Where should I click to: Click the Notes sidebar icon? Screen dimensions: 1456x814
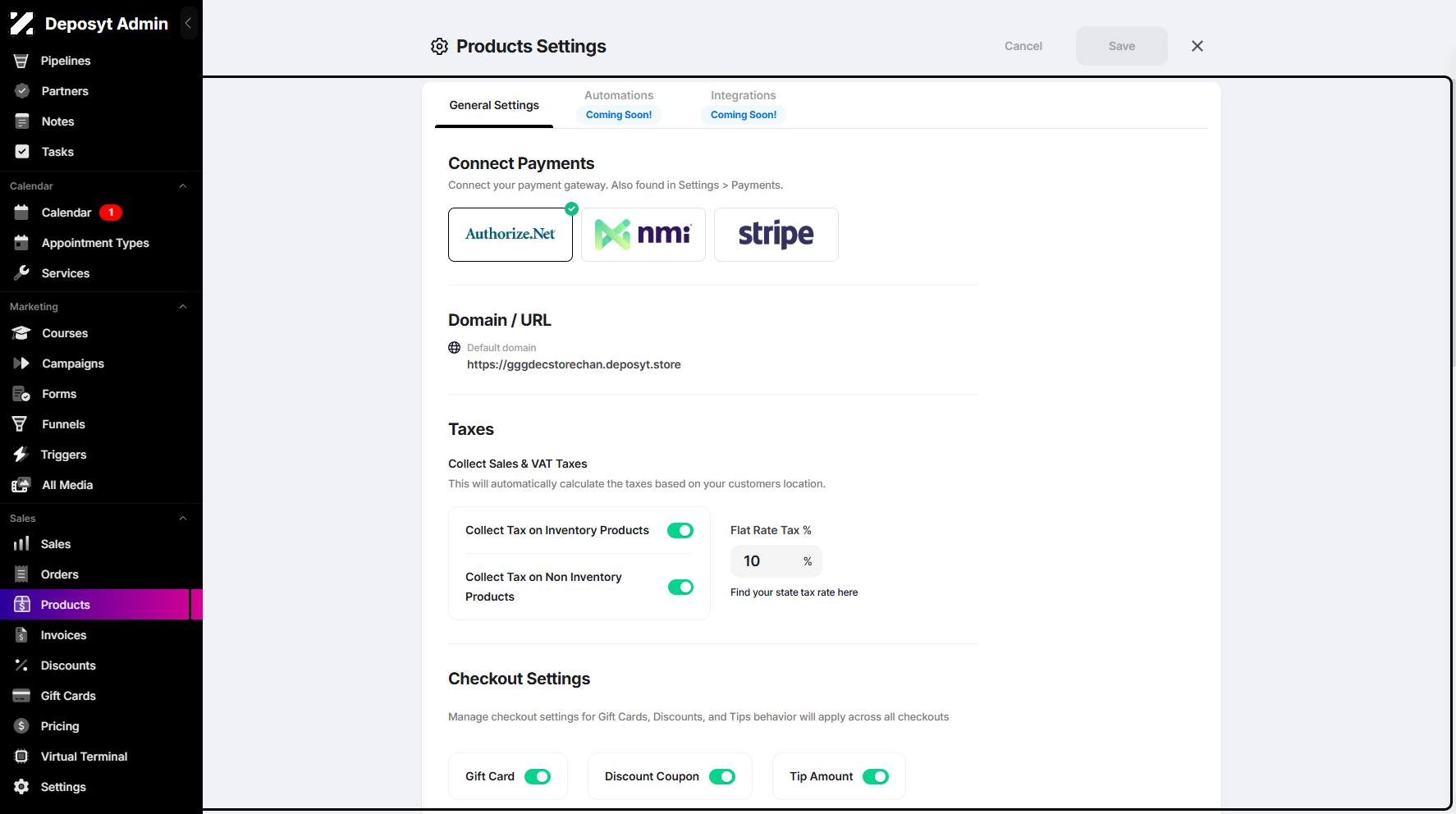[x=22, y=121]
